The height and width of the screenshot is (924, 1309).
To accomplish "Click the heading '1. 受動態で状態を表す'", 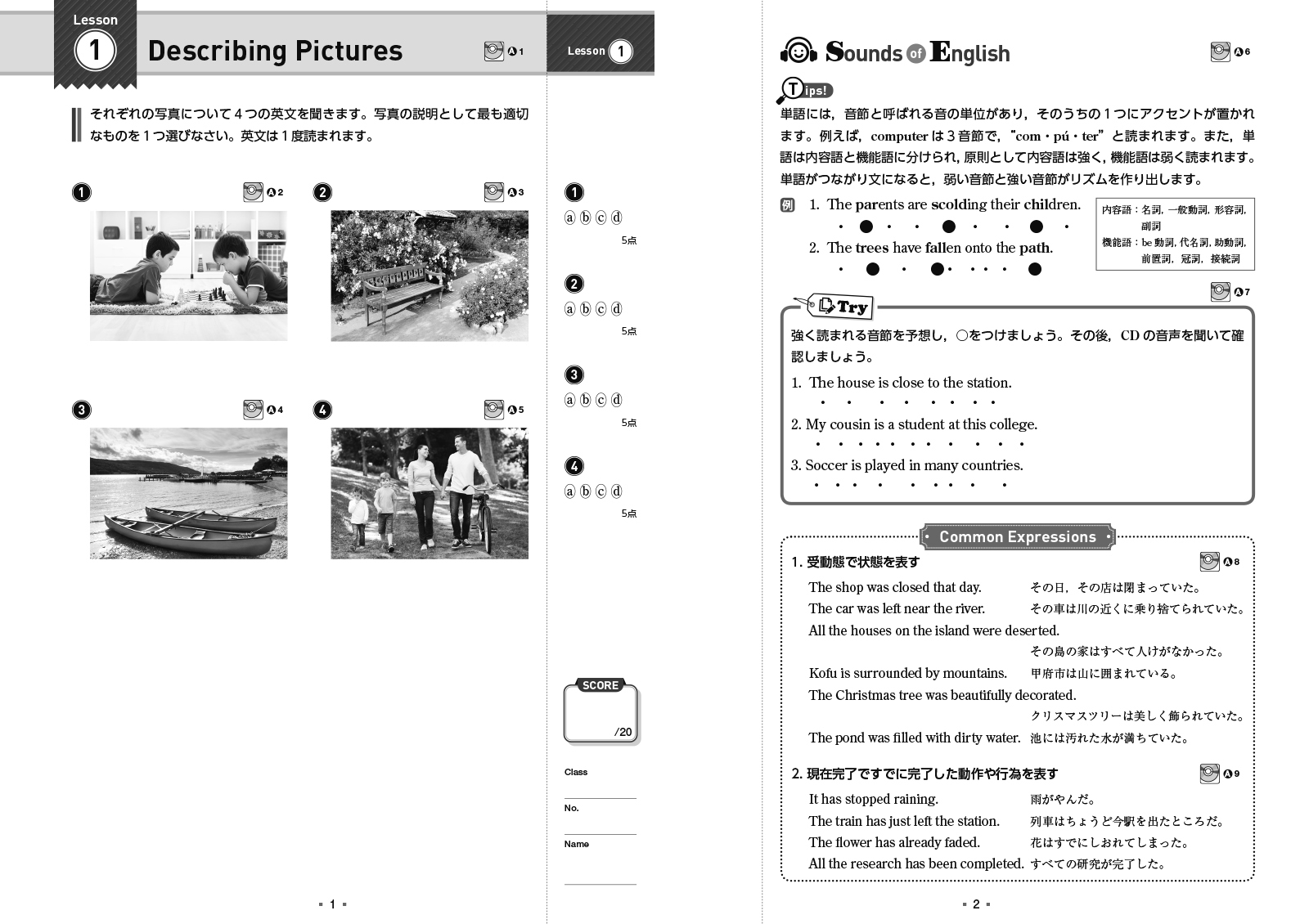I will pyautogui.click(x=855, y=562).
